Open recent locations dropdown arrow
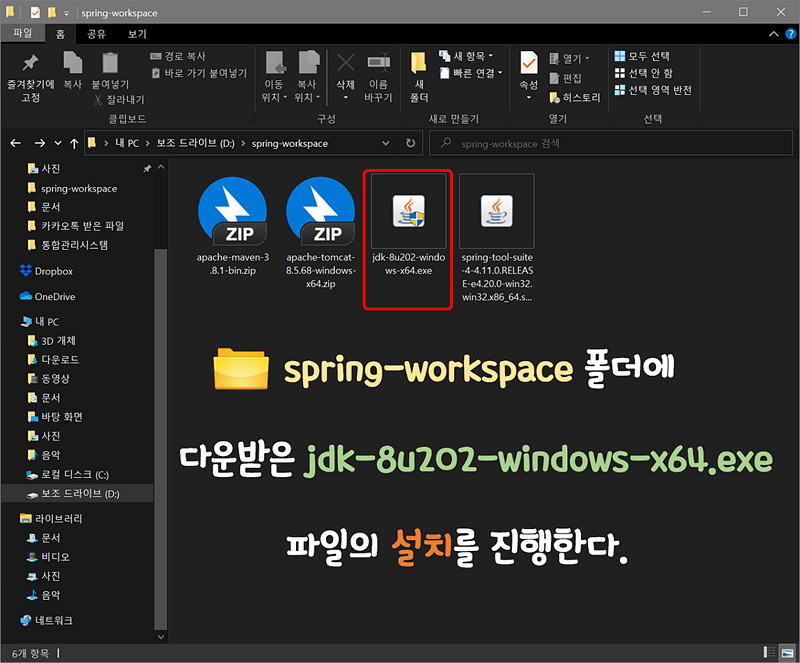The width and height of the screenshot is (800, 663). (58, 143)
